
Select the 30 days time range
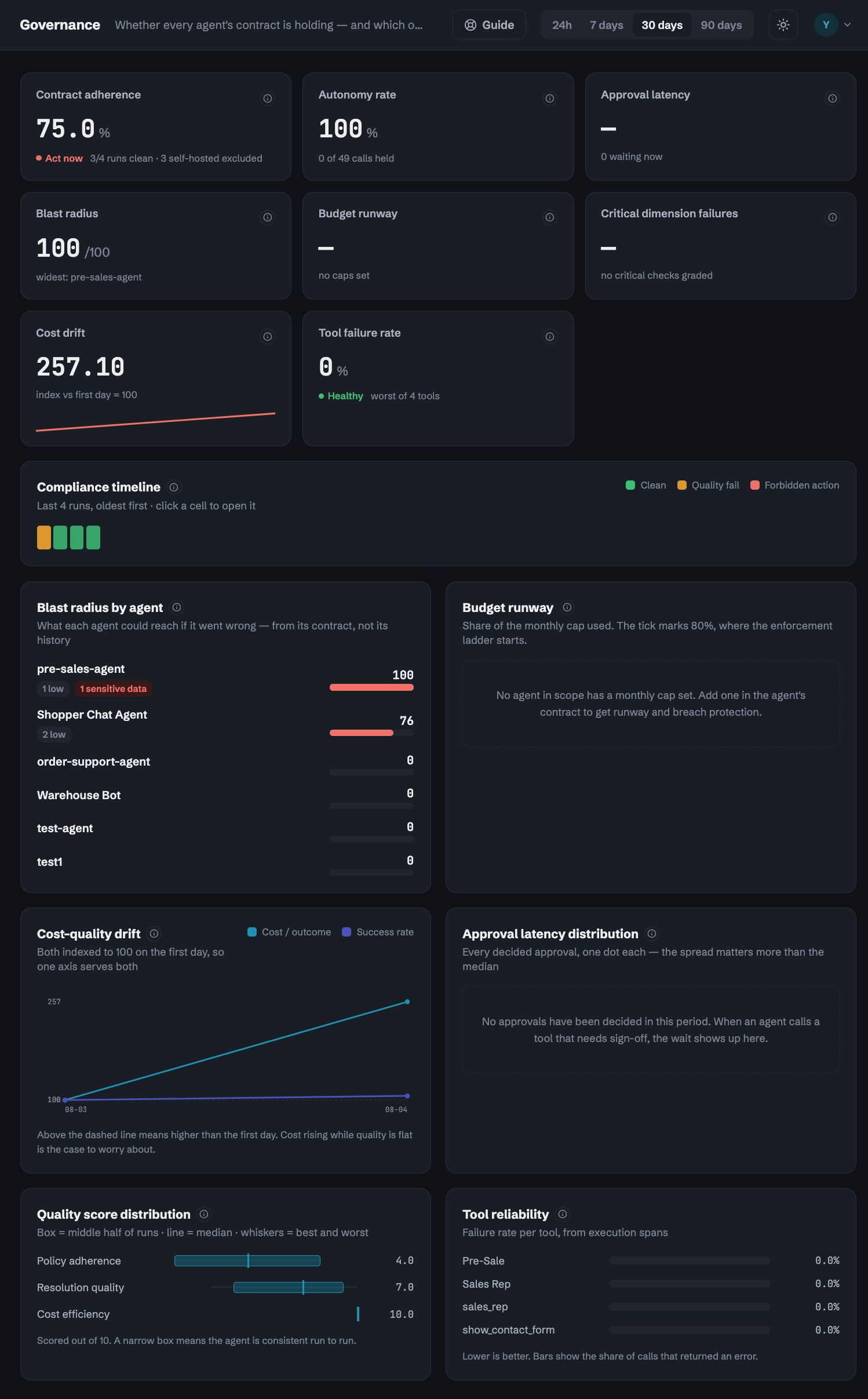click(662, 25)
